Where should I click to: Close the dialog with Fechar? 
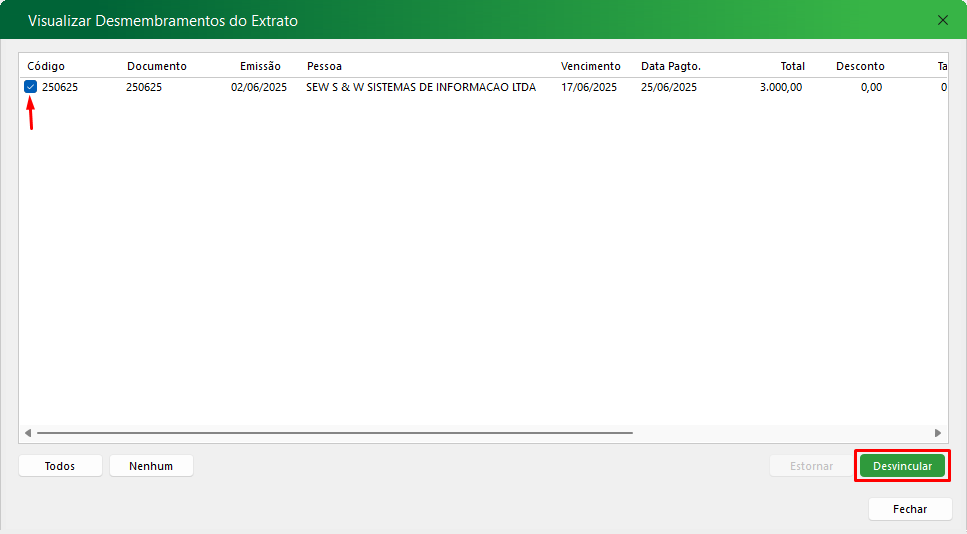[910, 509]
